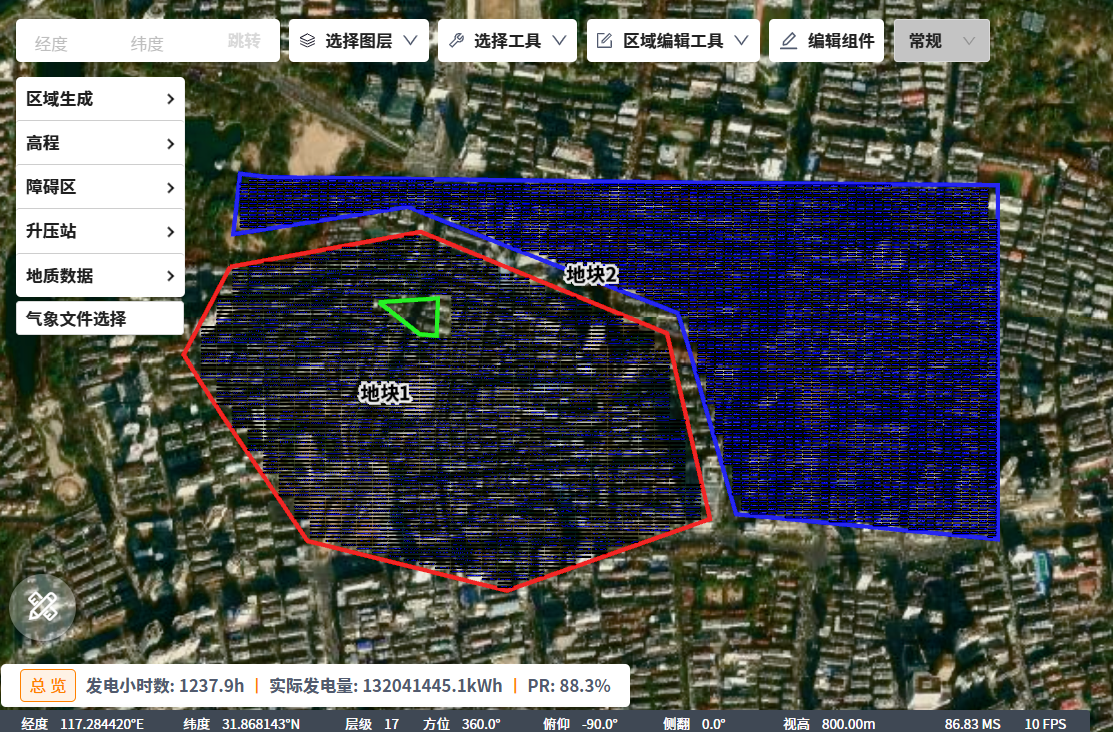Open the 常规 mode dropdown

[941, 41]
